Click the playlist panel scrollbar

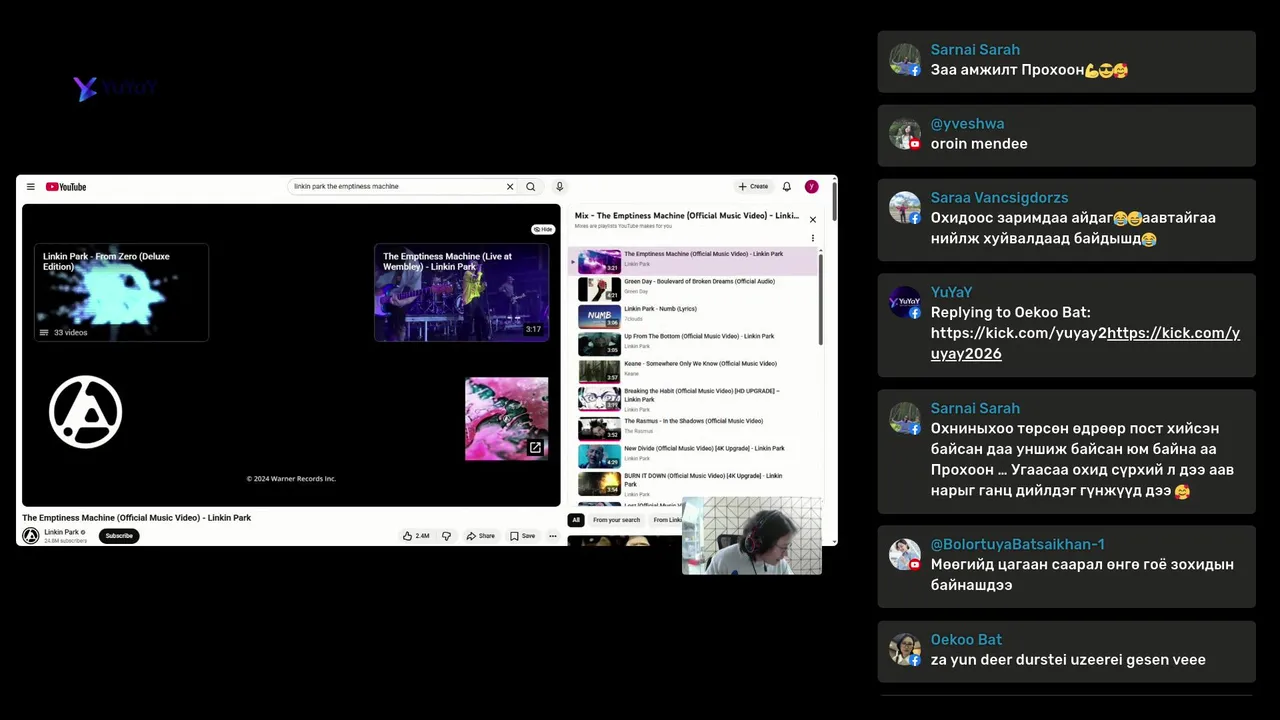click(x=821, y=300)
